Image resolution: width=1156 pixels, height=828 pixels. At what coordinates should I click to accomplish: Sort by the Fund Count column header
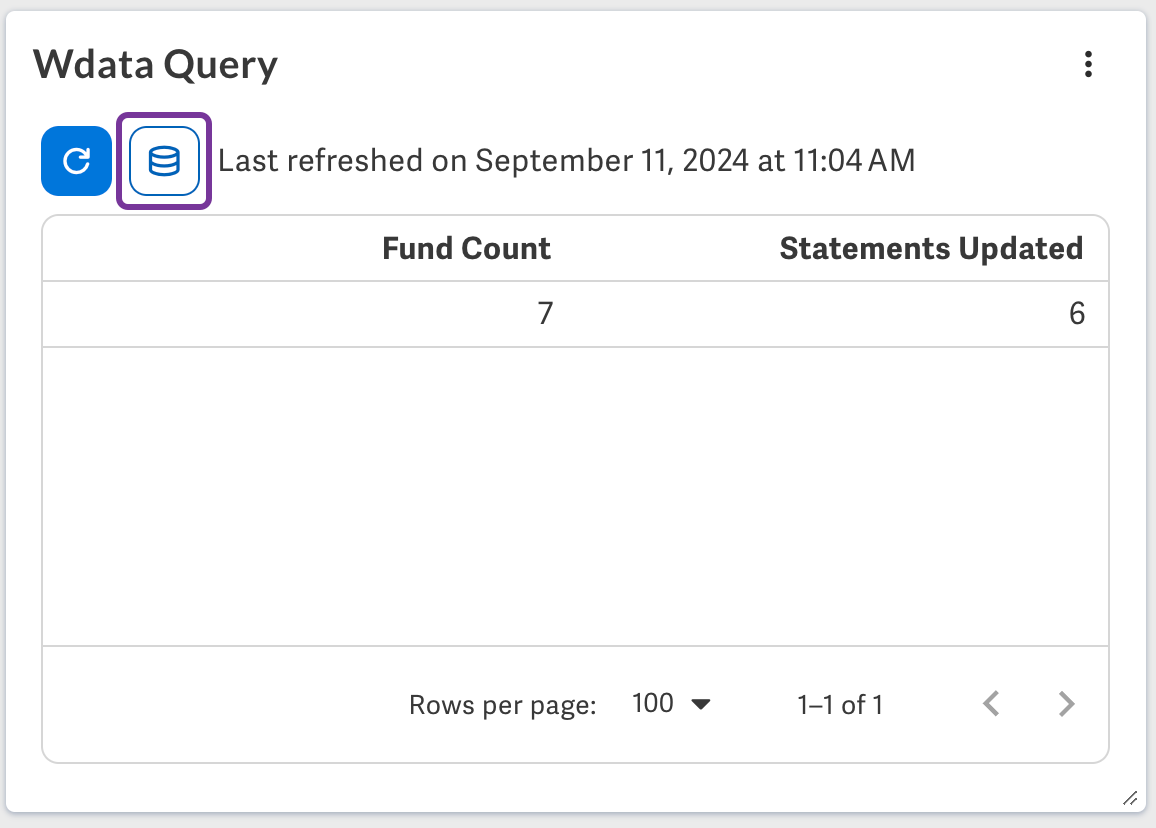(x=466, y=248)
